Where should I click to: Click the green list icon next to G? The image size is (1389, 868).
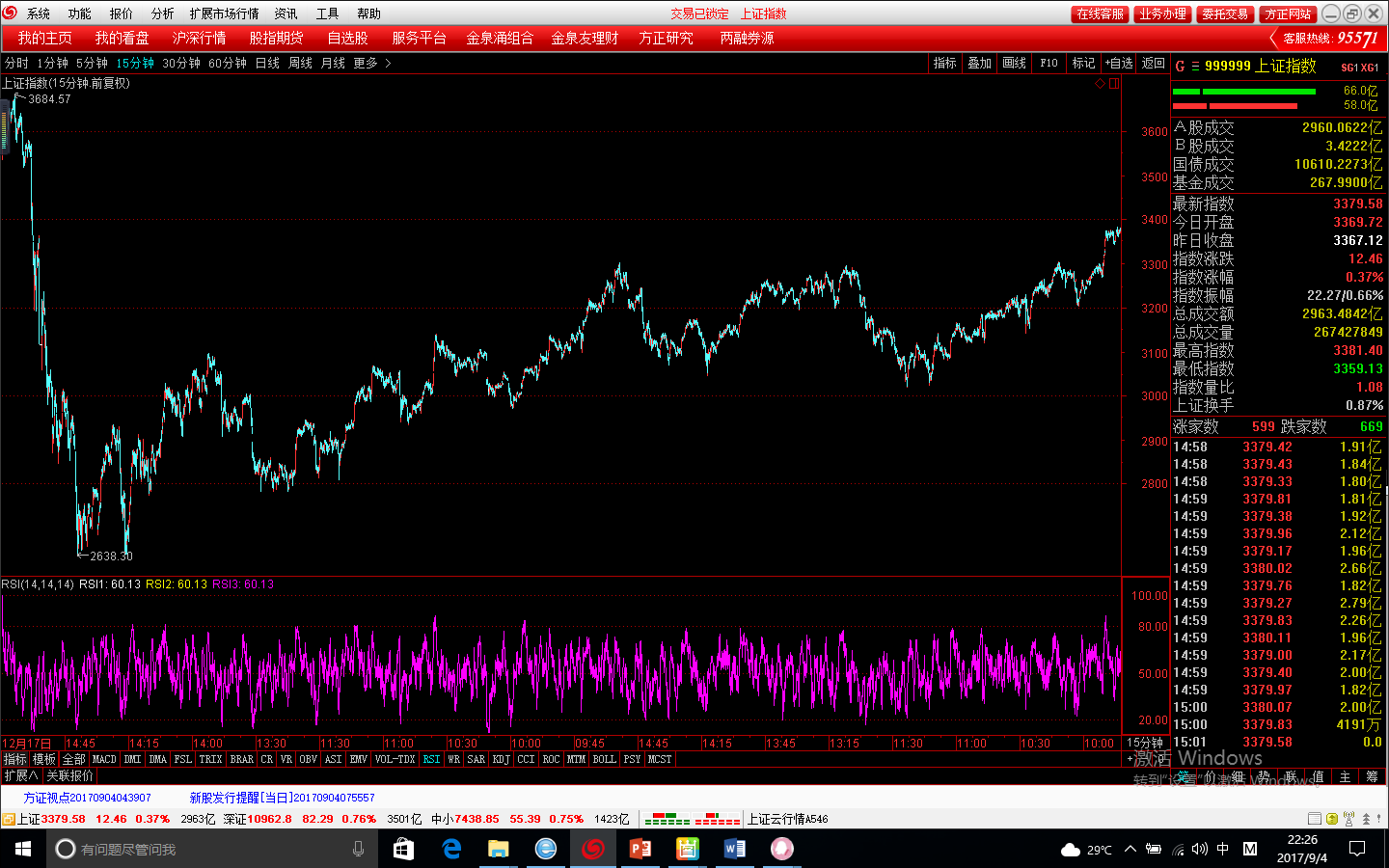(1196, 67)
